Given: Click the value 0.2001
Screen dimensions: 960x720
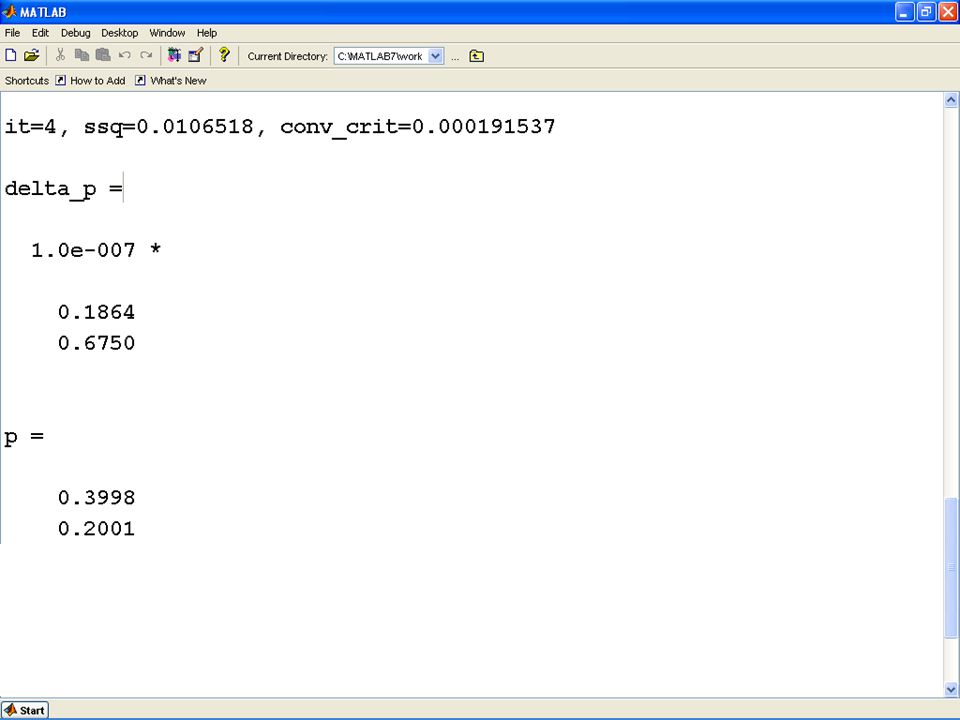Looking at the screenshot, I should tap(96, 528).
